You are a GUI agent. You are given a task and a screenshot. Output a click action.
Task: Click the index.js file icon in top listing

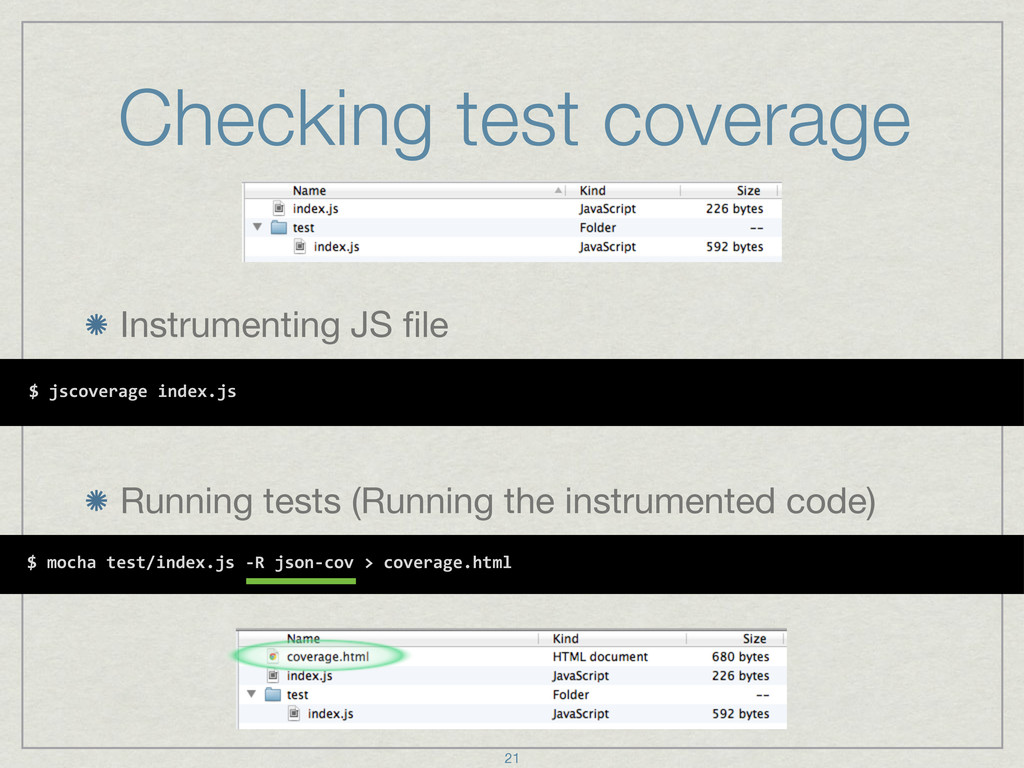pos(279,208)
